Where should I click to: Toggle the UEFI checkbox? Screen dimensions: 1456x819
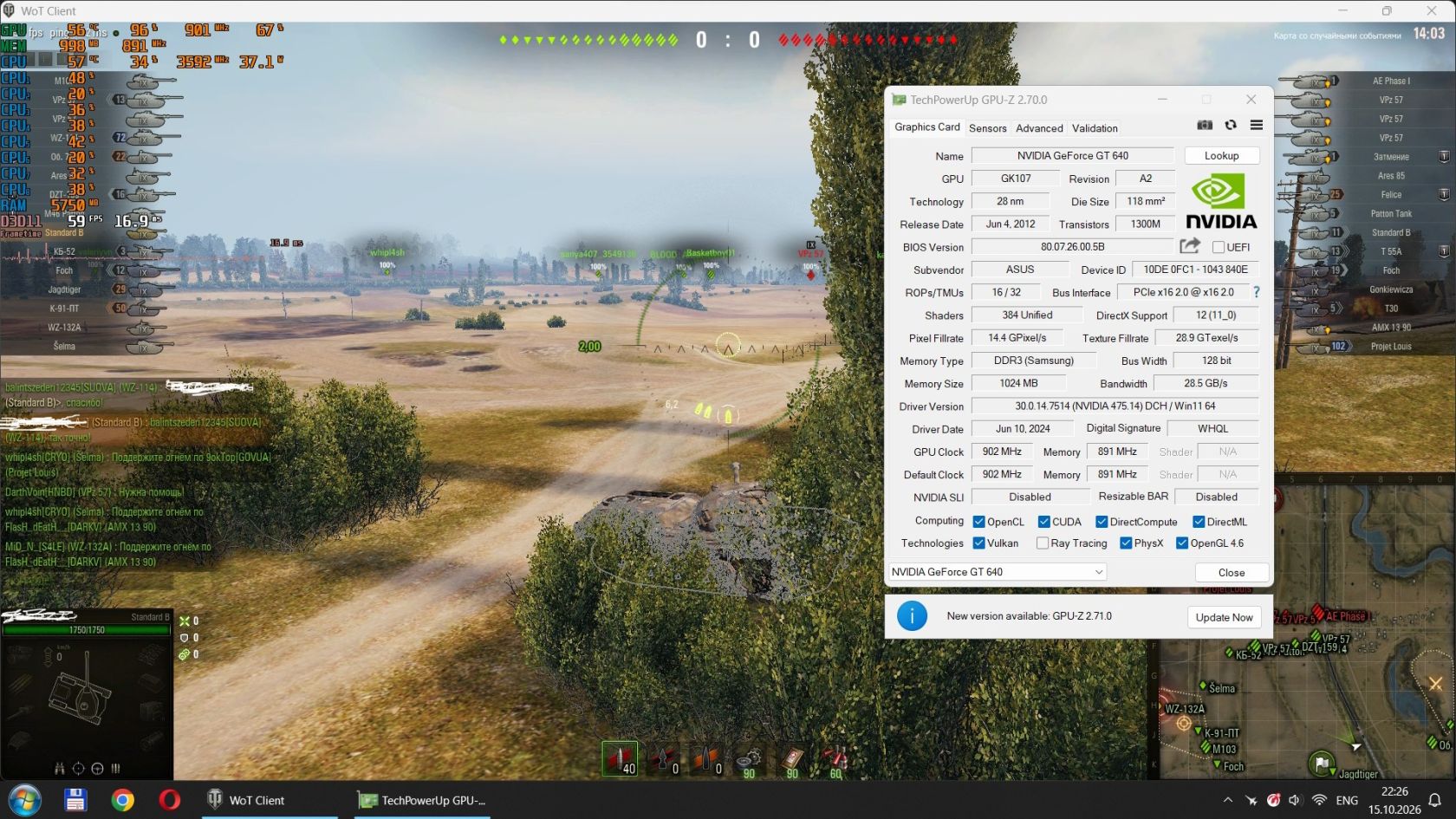point(1219,247)
